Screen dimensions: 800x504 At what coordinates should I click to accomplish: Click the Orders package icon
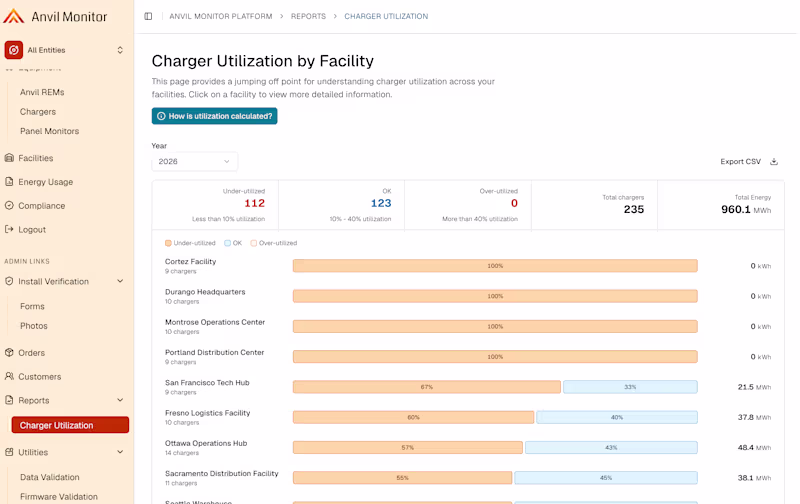[x=9, y=352]
